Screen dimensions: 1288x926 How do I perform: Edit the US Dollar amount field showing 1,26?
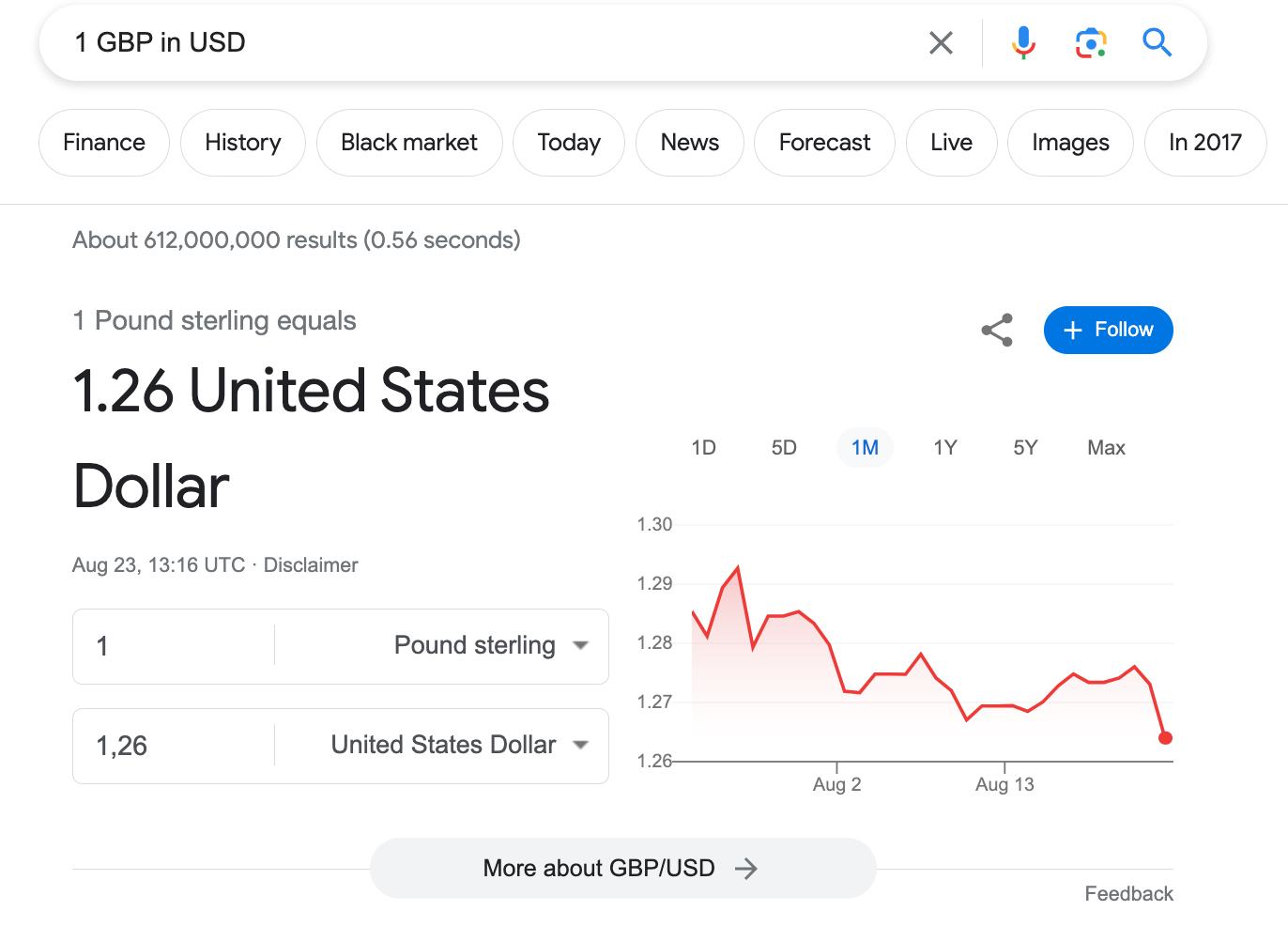point(174,746)
